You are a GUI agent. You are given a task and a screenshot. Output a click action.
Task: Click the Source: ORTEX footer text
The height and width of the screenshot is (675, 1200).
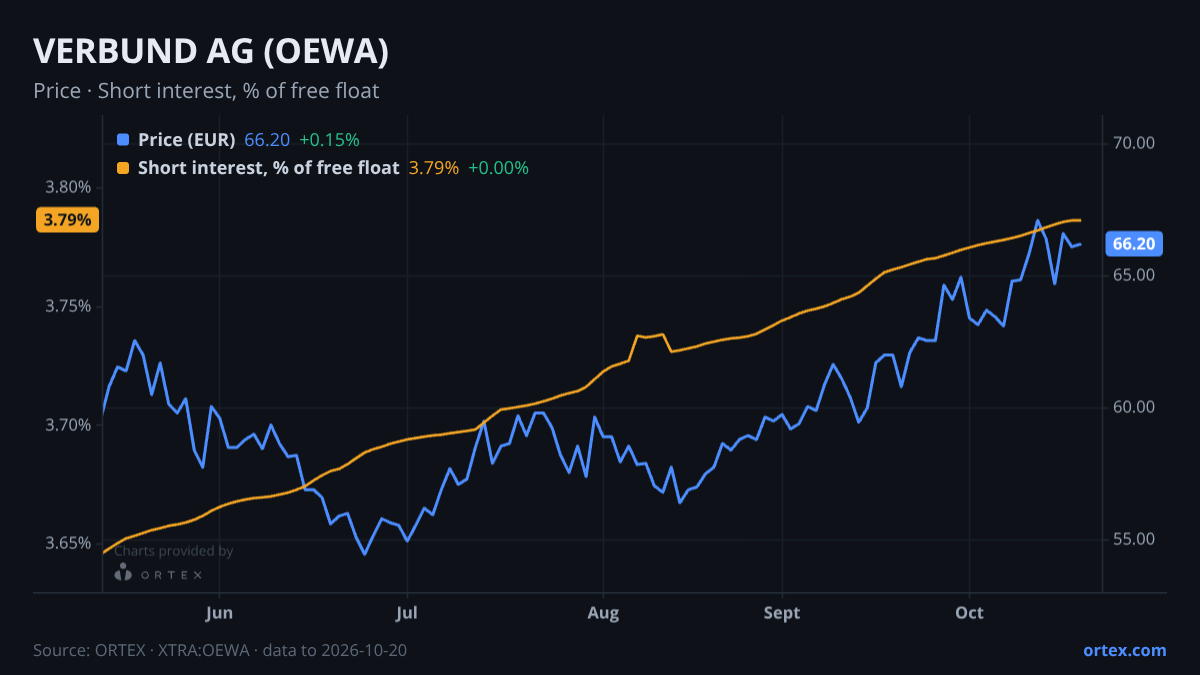220,650
